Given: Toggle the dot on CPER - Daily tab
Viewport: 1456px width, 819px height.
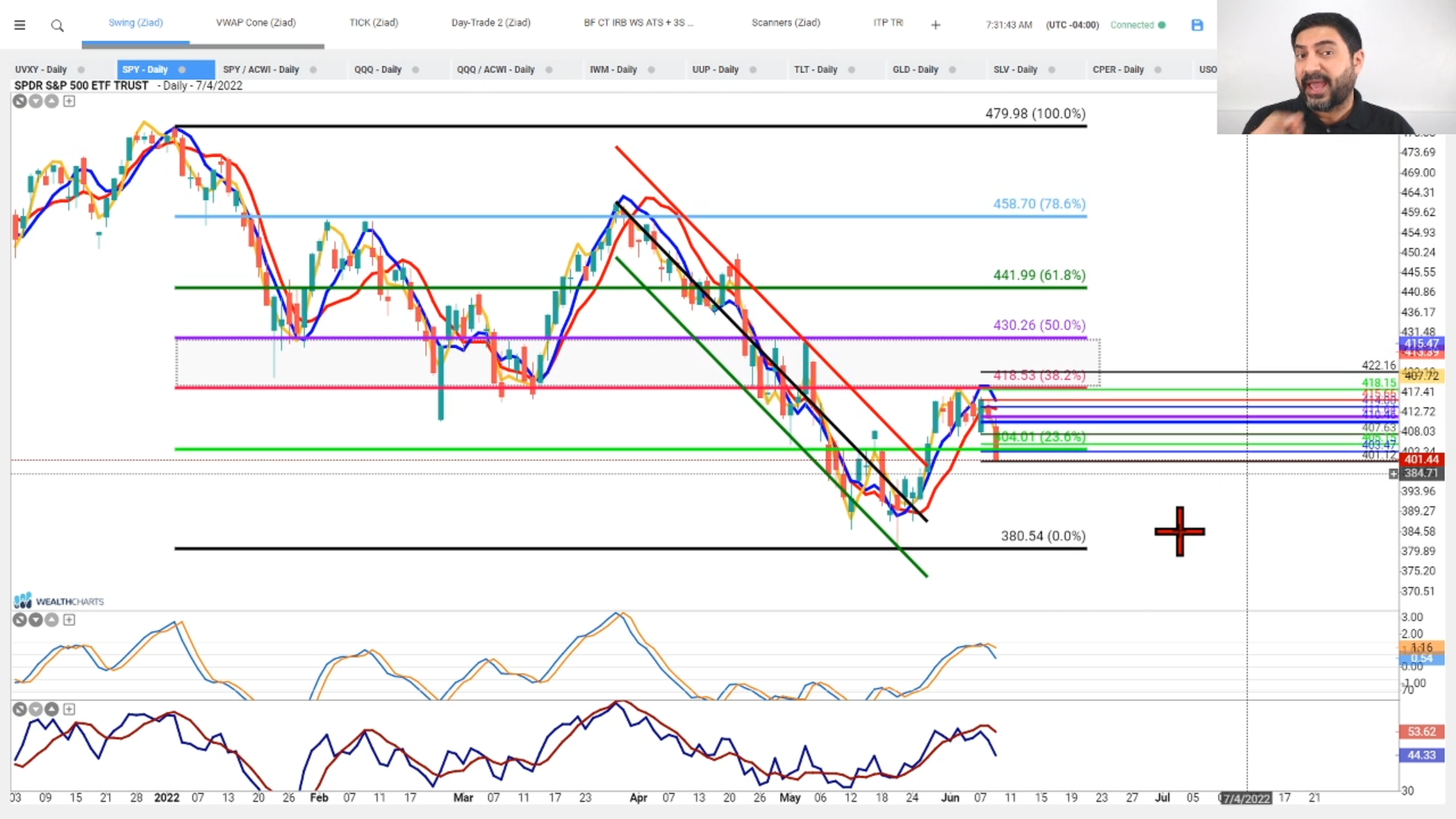Looking at the screenshot, I should (1158, 70).
